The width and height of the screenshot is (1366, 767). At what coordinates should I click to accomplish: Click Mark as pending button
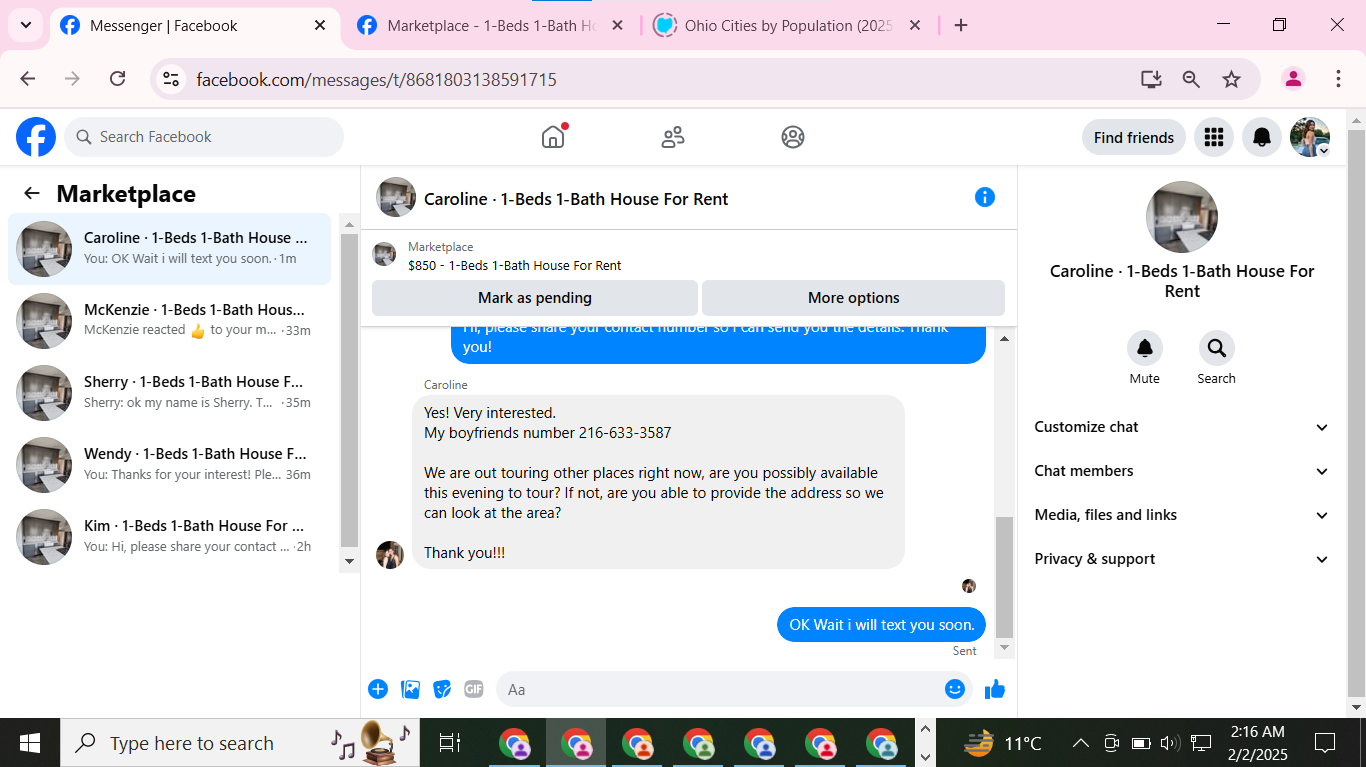[535, 298]
